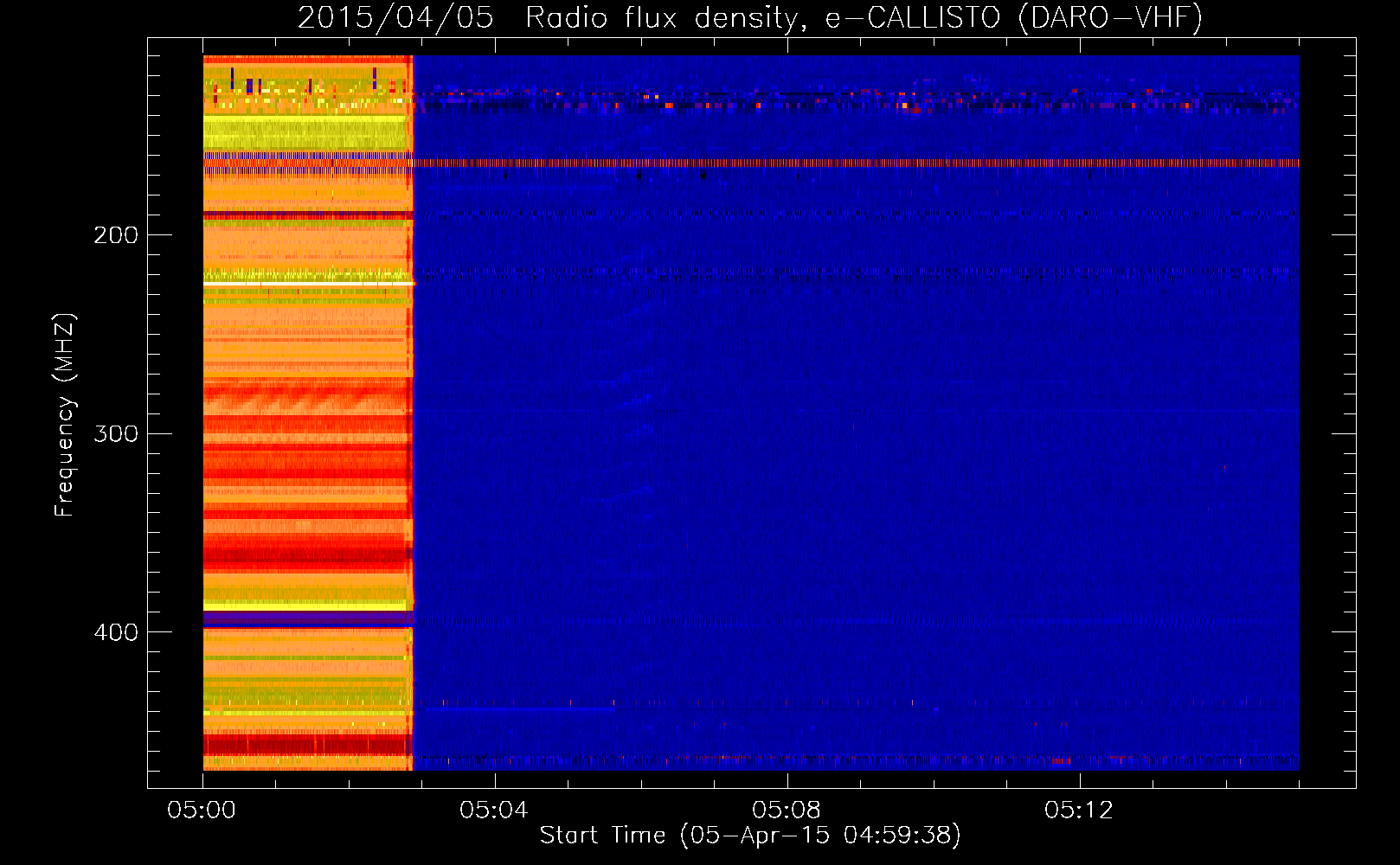Click the '(DARO-VHF)' station name in title
Image resolution: width=1400 pixels, height=865 pixels.
[x=1110, y=17]
